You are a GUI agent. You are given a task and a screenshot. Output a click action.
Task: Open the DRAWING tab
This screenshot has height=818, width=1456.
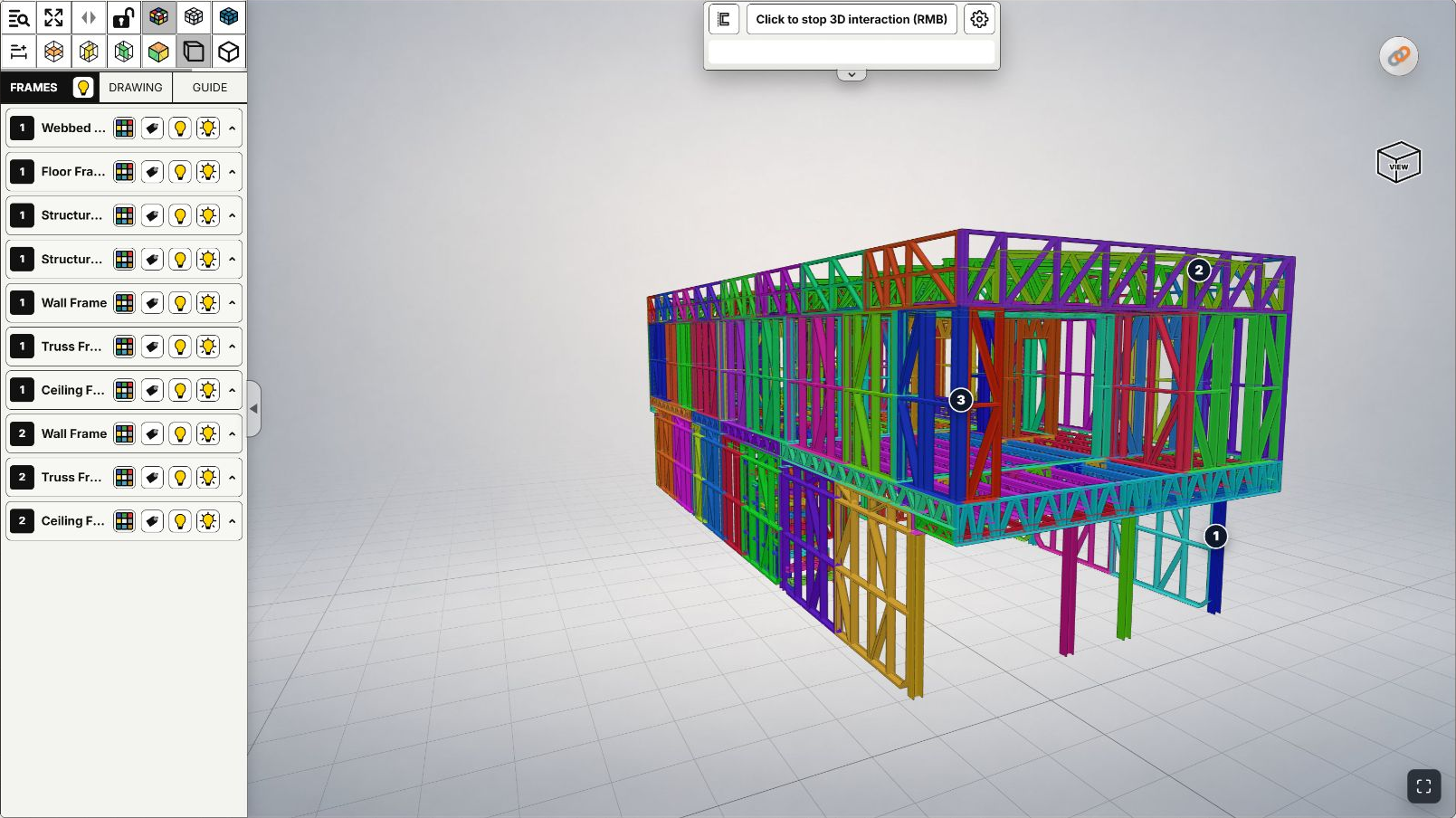pyautogui.click(x=136, y=88)
